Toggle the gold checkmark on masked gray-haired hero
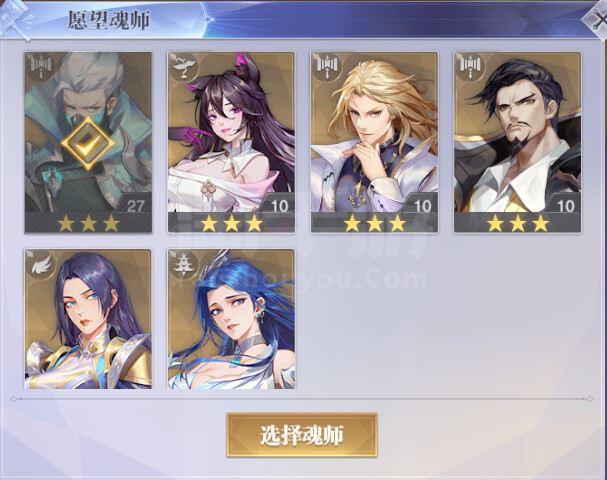The image size is (607, 480). tap(88, 143)
